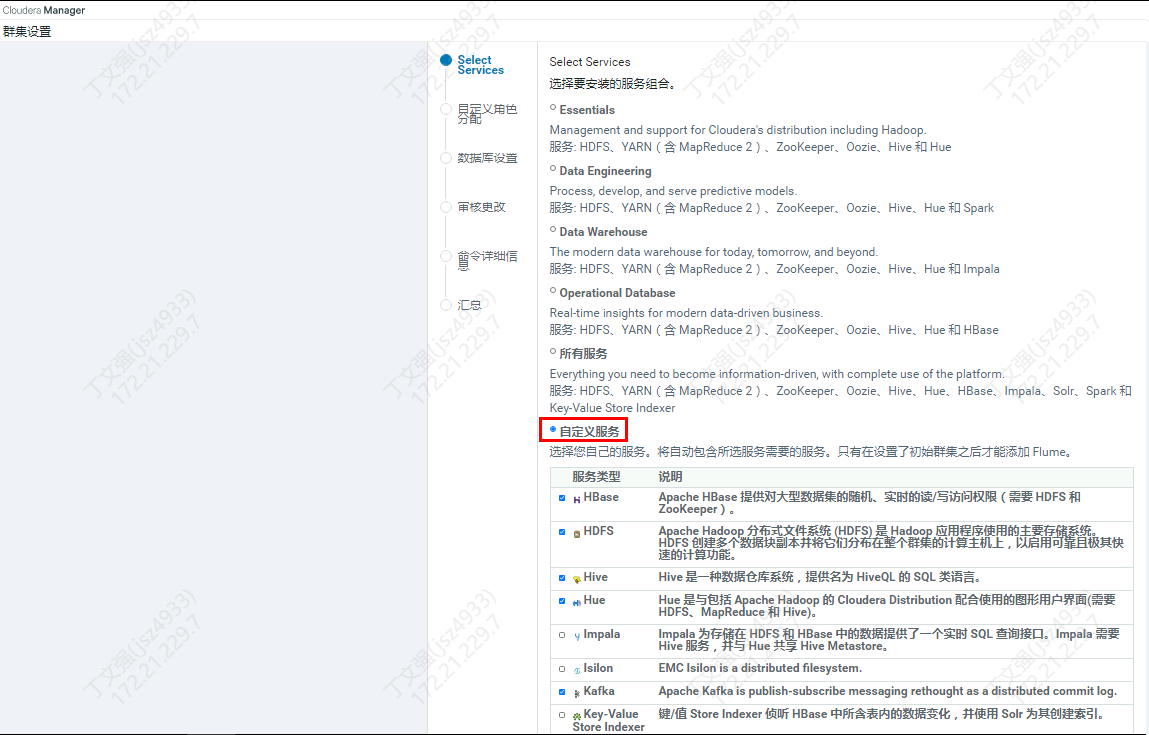Screen dimensions: 1149x735
Task: Click the 说明 column header
Action: (x=670, y=476)
